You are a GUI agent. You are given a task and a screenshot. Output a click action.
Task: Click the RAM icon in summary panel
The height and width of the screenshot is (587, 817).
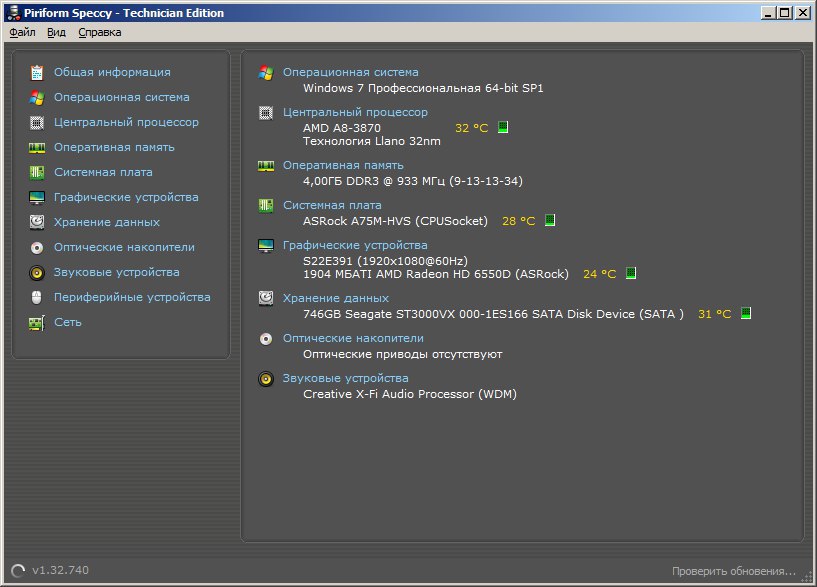(x=266, y=166)
